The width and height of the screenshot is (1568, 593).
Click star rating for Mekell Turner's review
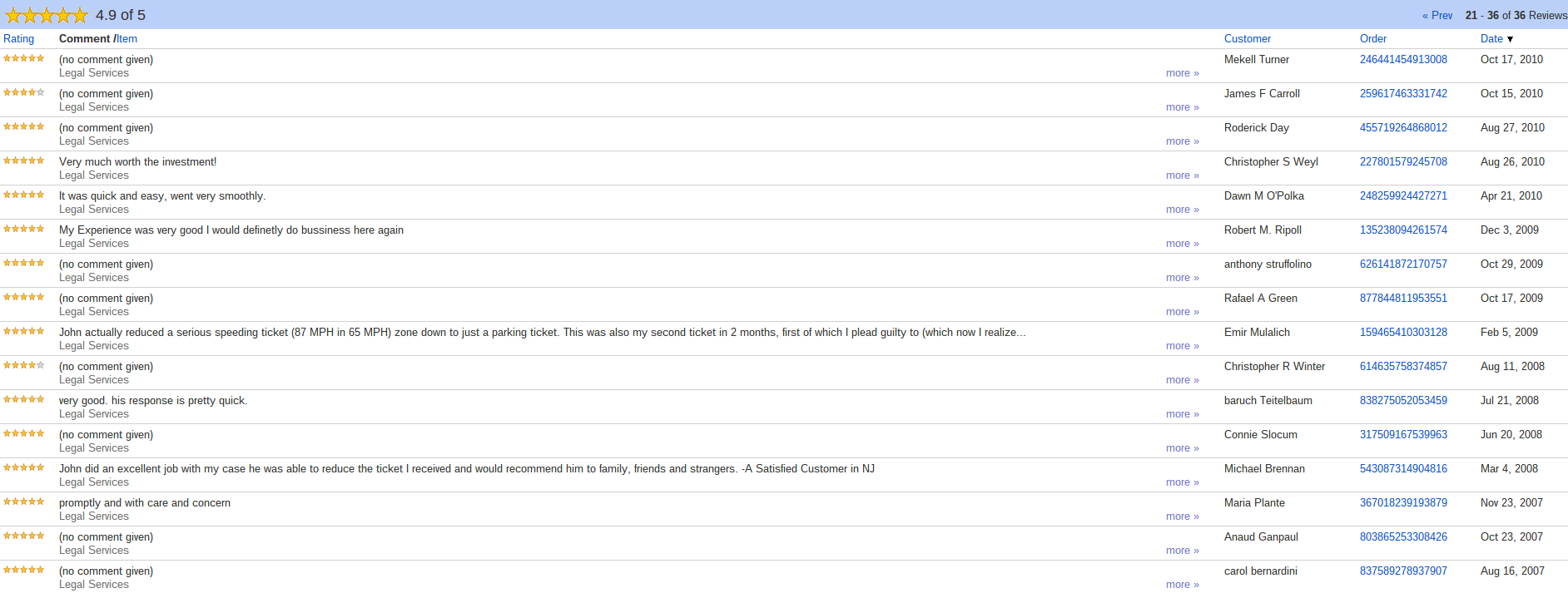(x=24, y=58)
